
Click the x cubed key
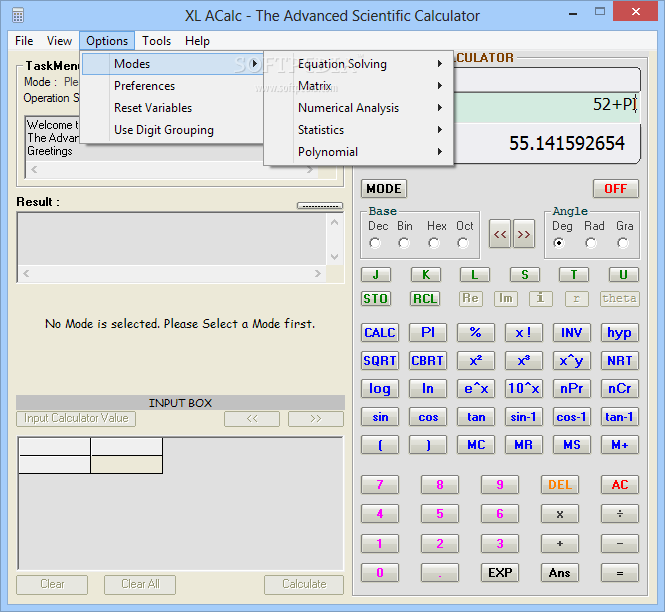click(x=523, y=360)
